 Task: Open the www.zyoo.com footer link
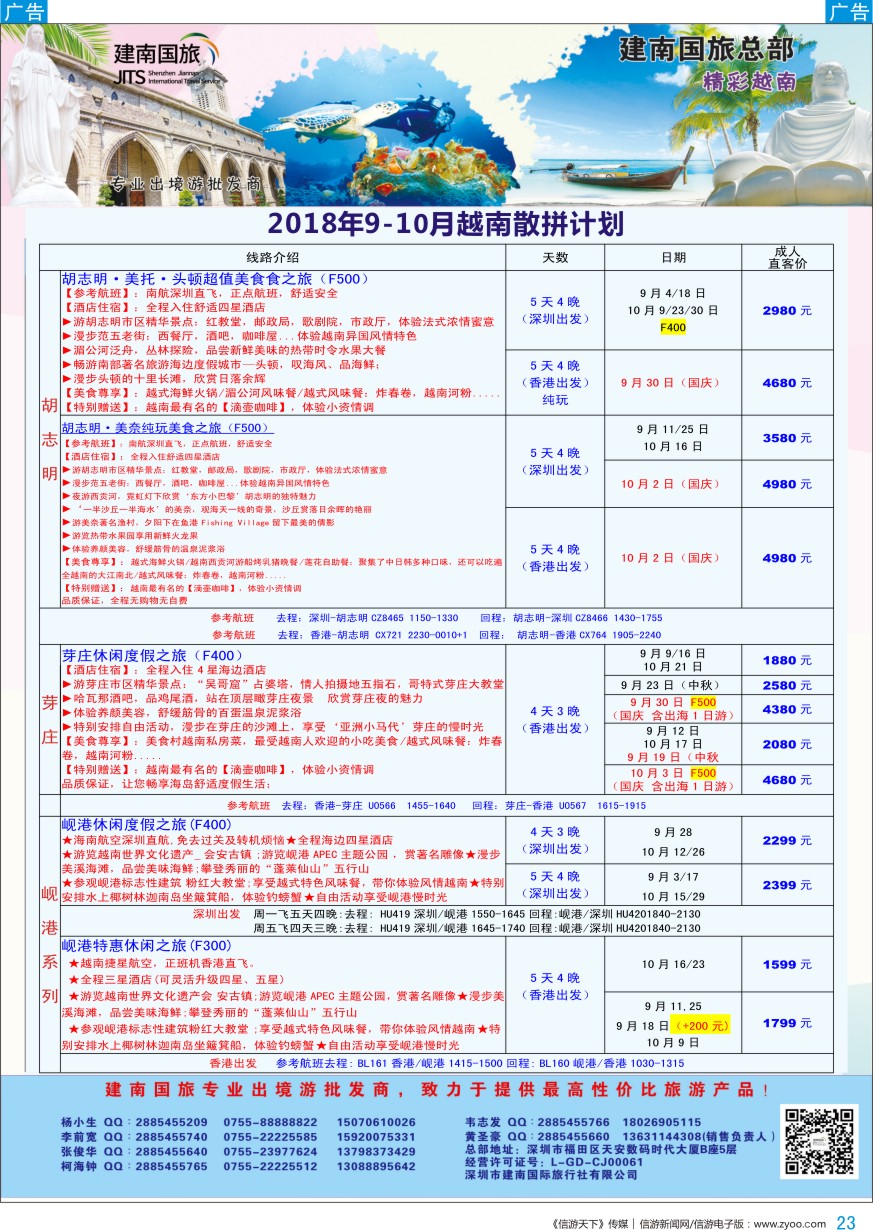click(x=789, y=1223)
